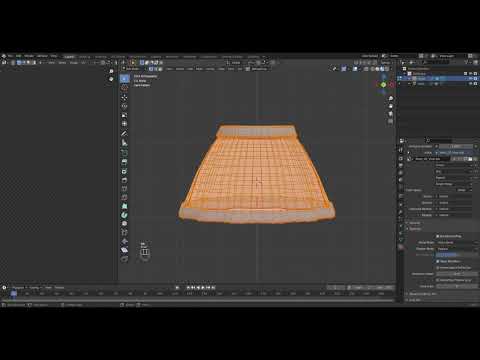Image resolution: width=480 pixels, height=360 pixels.
Task: Open the File menu
Action: 11,56
